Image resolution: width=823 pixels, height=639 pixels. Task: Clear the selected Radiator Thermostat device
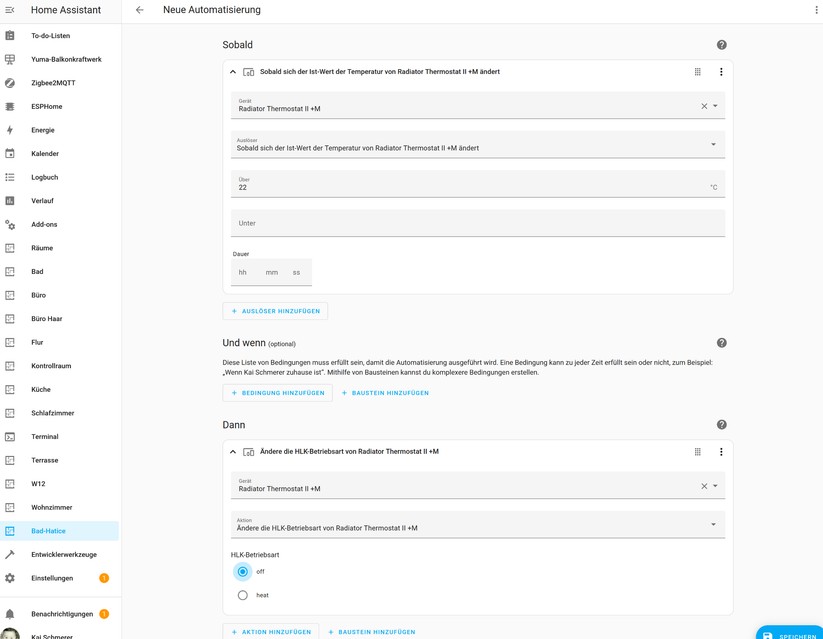705,105
